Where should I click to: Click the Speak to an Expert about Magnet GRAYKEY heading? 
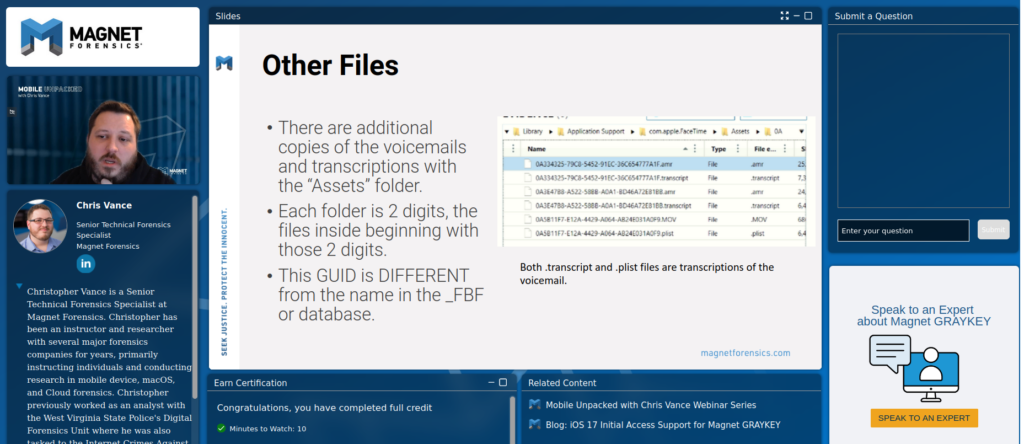923,315
